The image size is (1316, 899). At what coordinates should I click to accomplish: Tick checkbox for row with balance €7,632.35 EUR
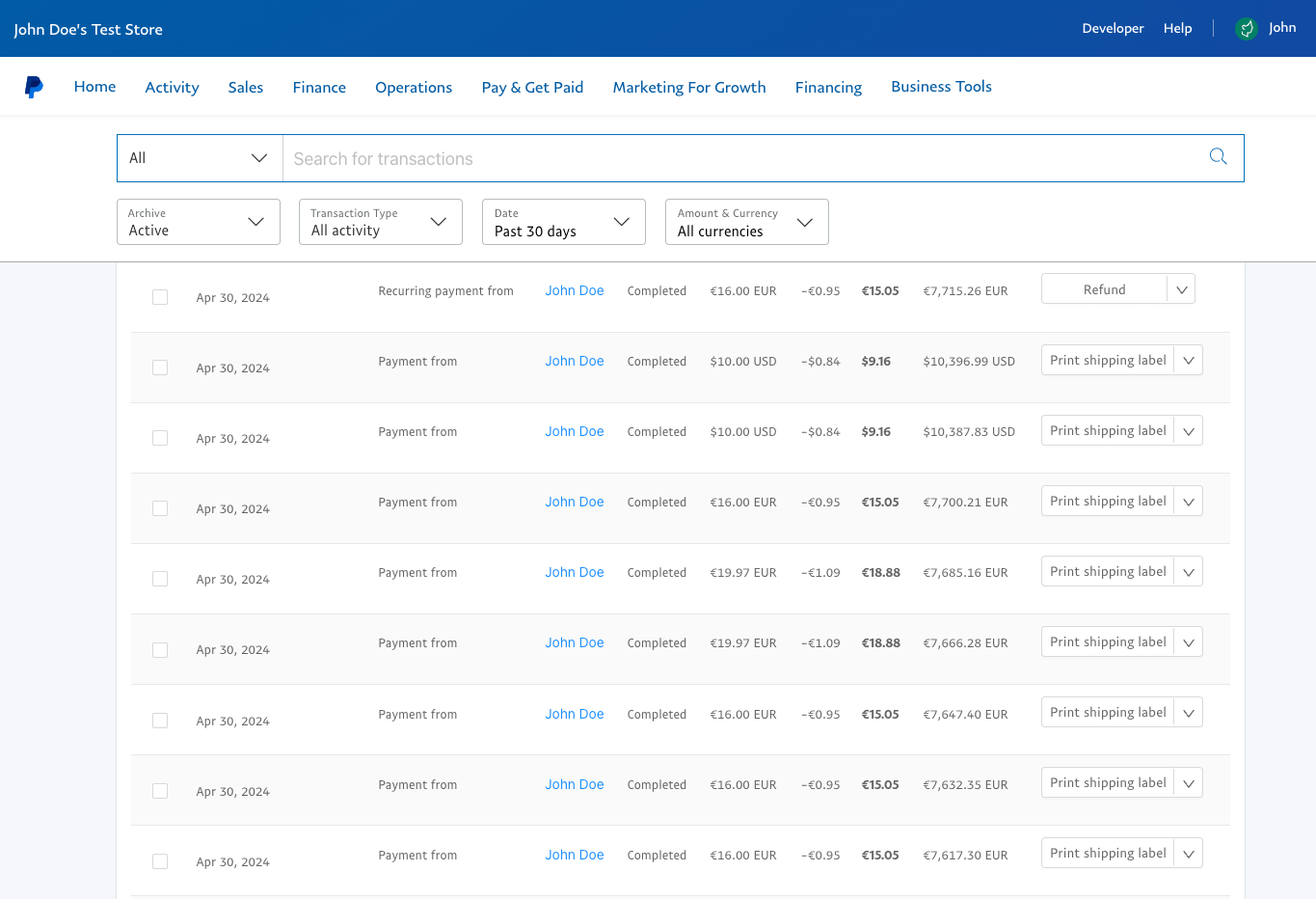[x=160, y=791]
